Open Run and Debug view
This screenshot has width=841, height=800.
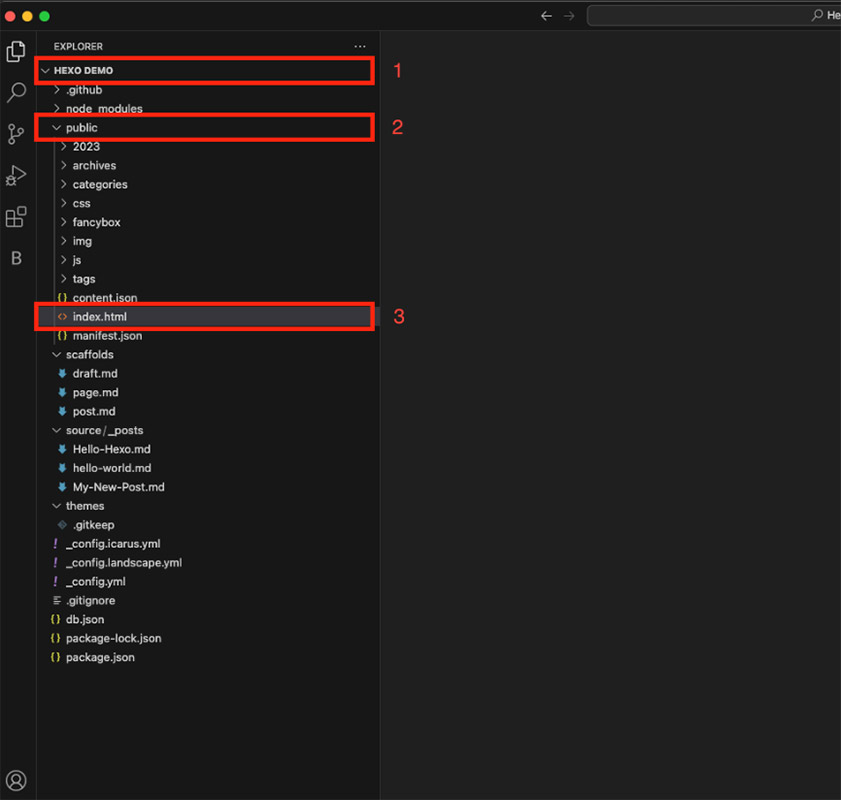16,175
